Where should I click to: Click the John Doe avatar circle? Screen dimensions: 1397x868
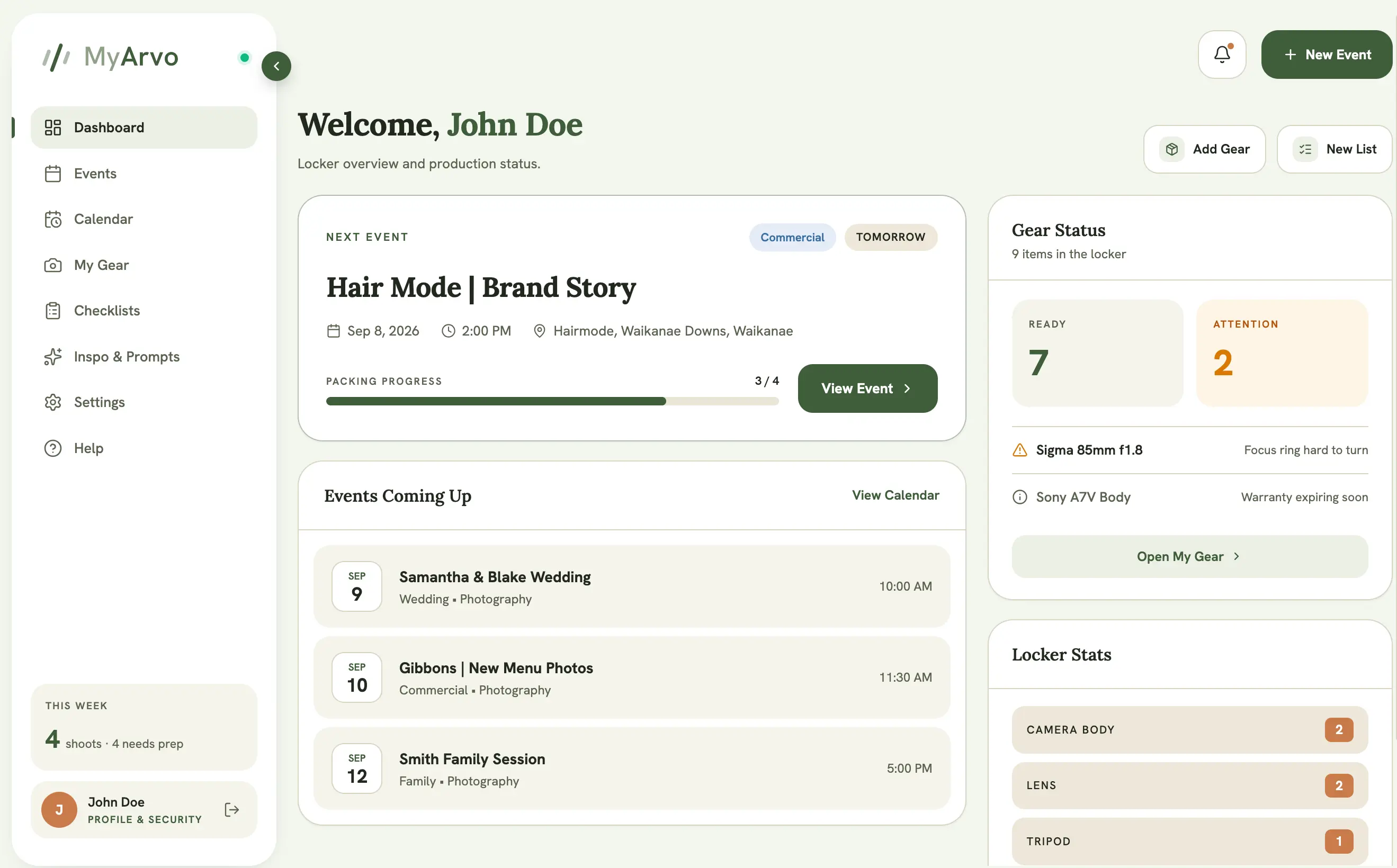59,810
